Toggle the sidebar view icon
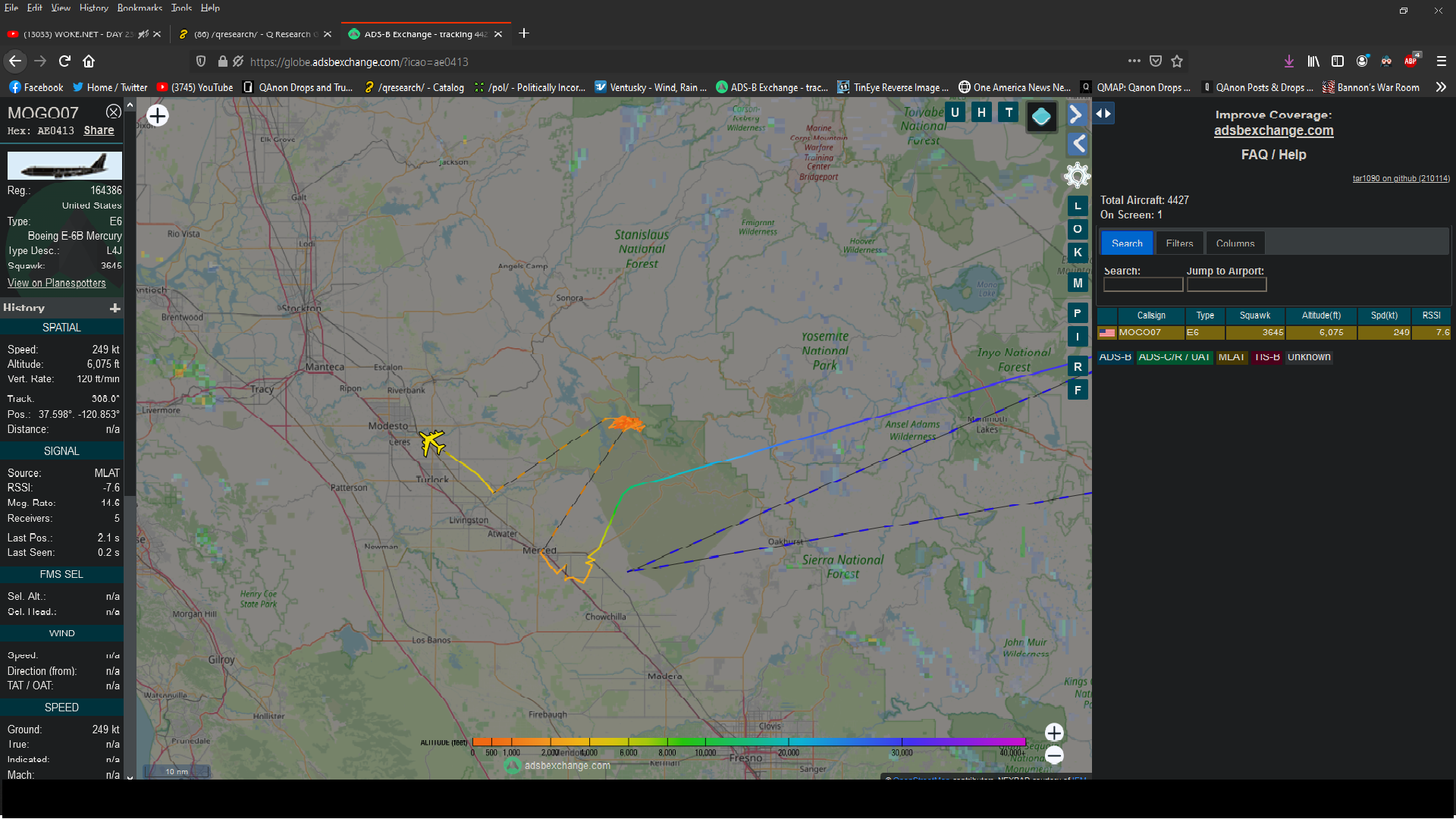Viewport: 1456px width, 819px height. pos(1338,61)
